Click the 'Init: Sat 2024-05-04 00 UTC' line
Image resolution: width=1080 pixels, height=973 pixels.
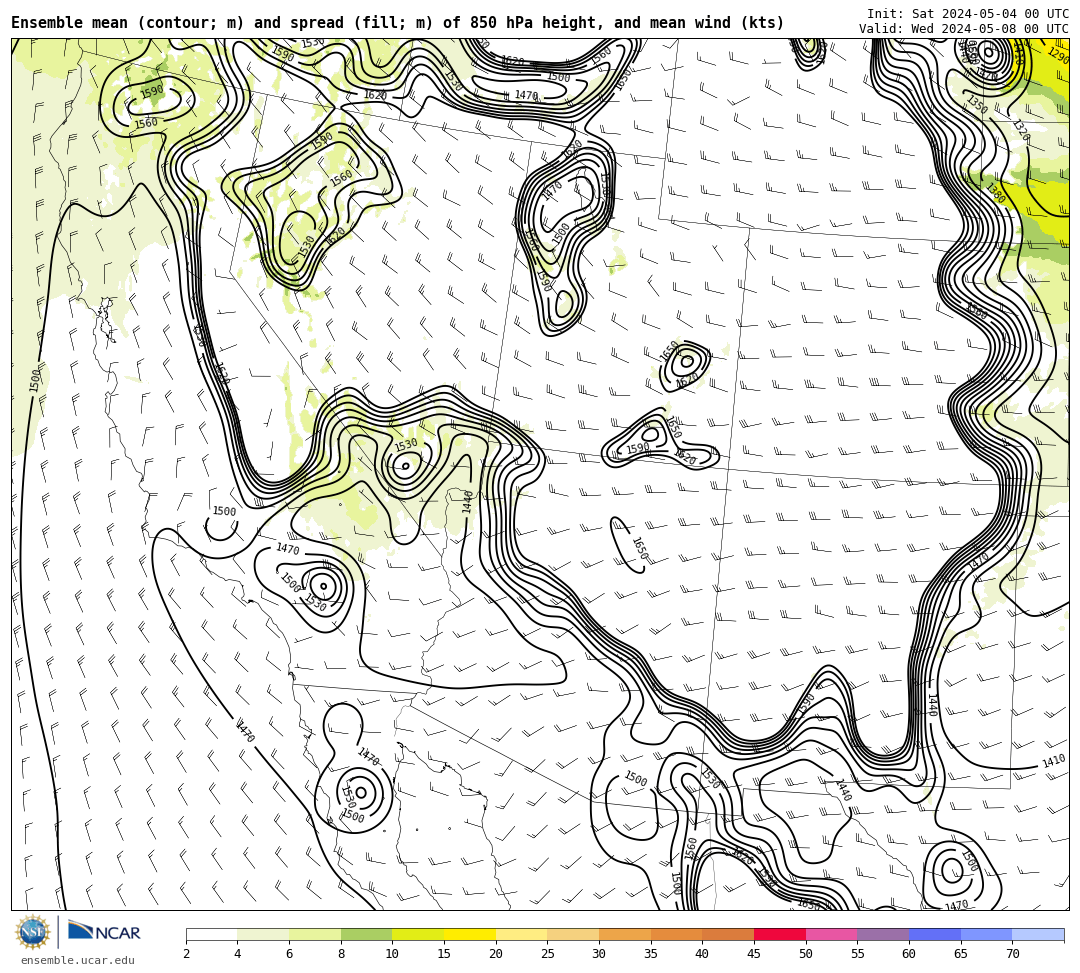(968, 14)
